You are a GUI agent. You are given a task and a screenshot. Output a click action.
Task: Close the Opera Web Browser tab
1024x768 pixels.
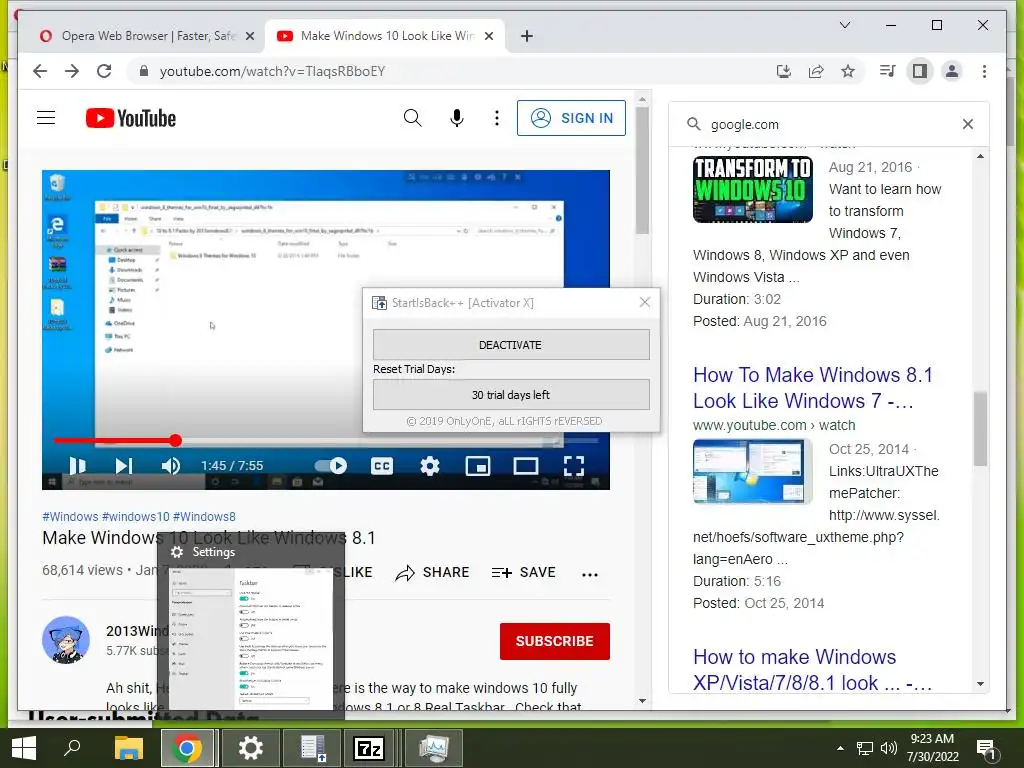tap(249, 36)
